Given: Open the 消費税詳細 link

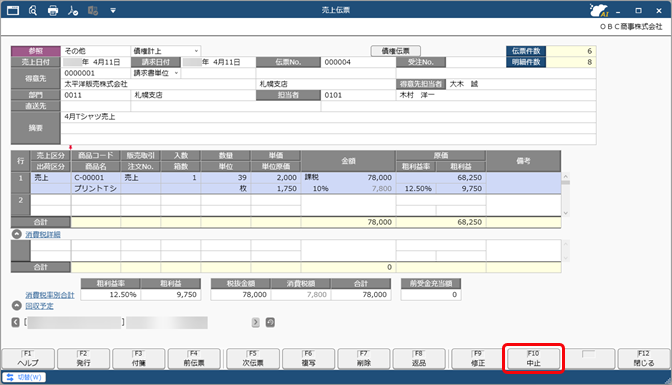Looking at the screenshot, I should click(43, 235).
